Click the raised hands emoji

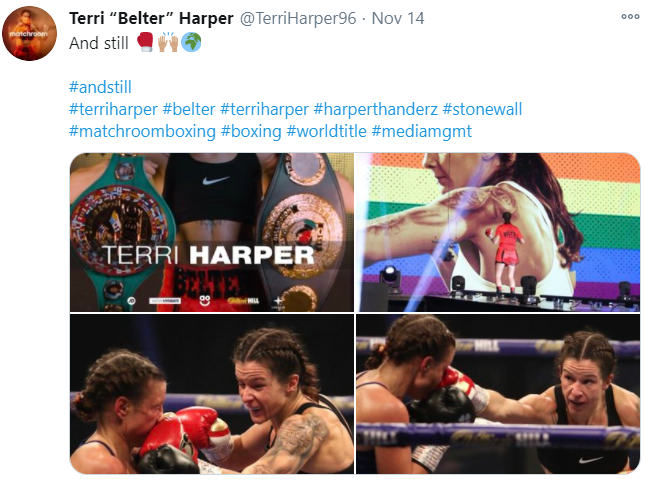click(x=168, y=42)
